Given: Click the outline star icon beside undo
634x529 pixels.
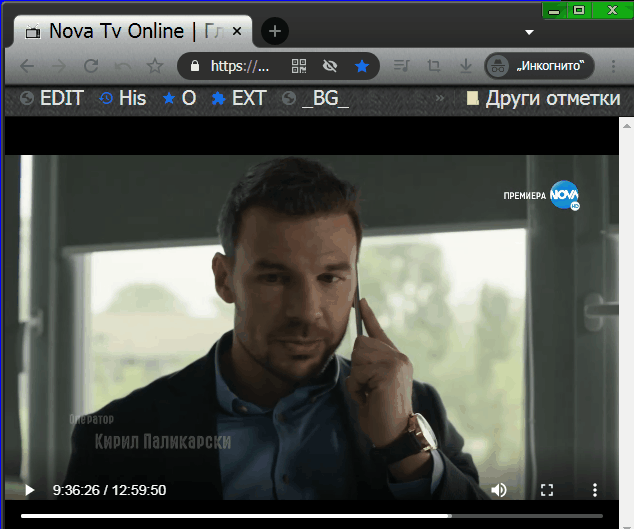Looking at the screenshot, I should pos(155,66).
